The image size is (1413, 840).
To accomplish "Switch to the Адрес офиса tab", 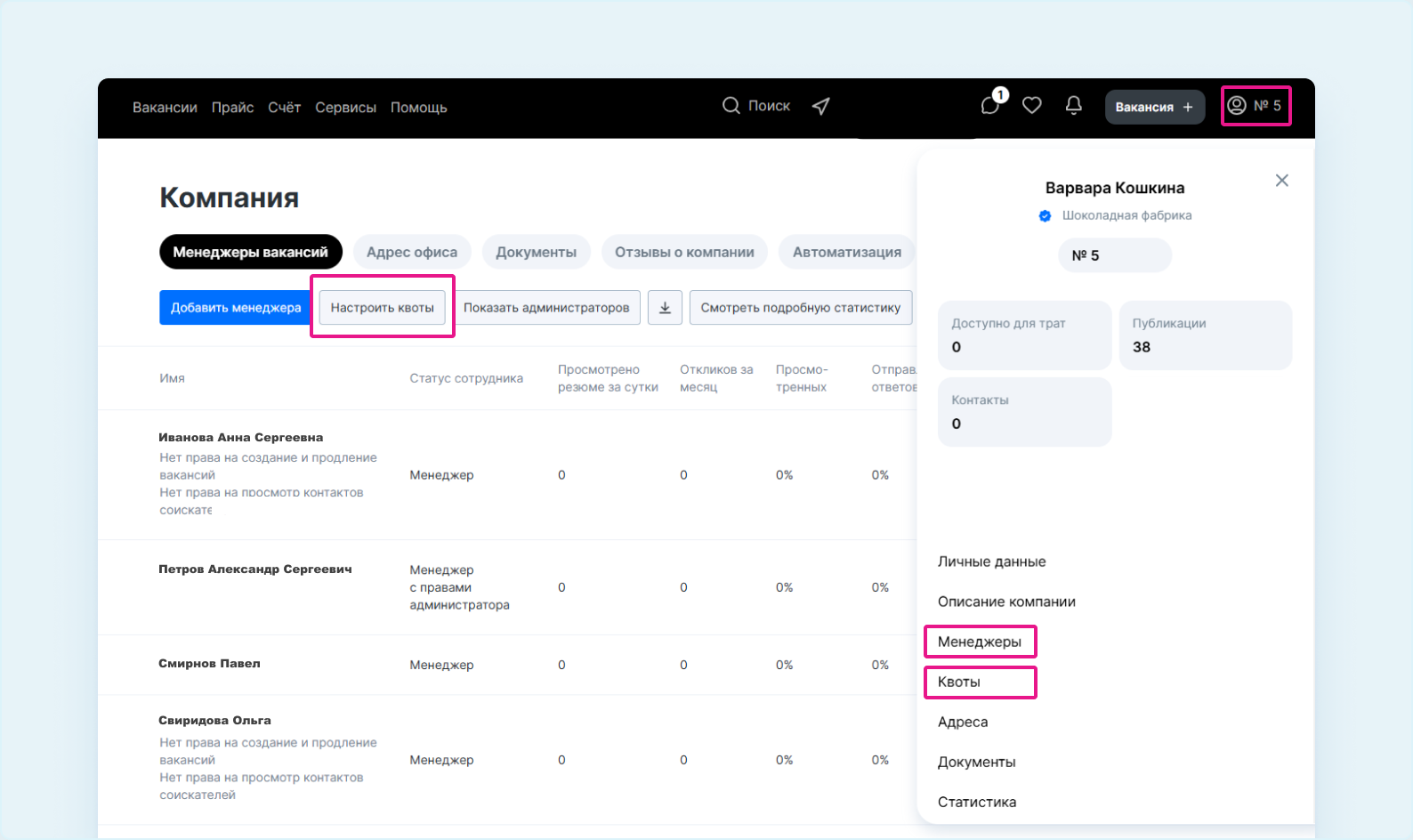I will (x=412, y=252).
